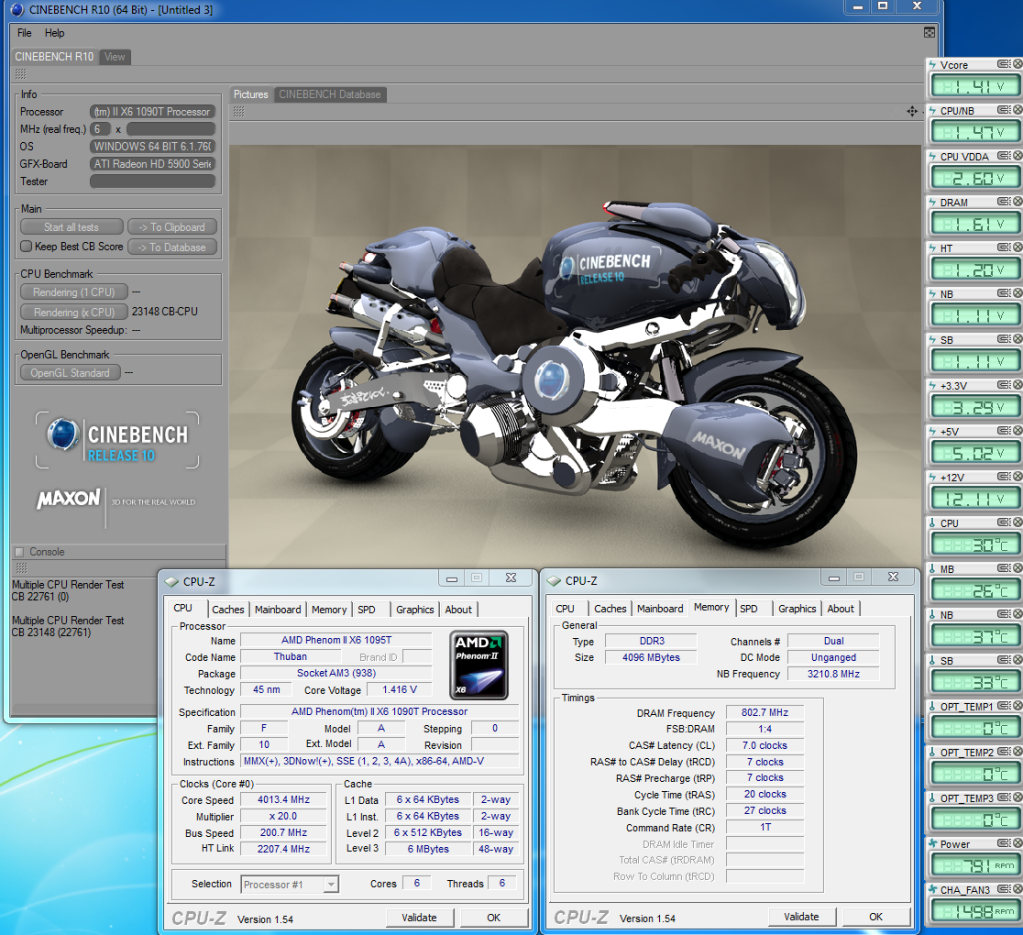Run the Rendering (1 CPU) benchmark

[x=74, y=292]
